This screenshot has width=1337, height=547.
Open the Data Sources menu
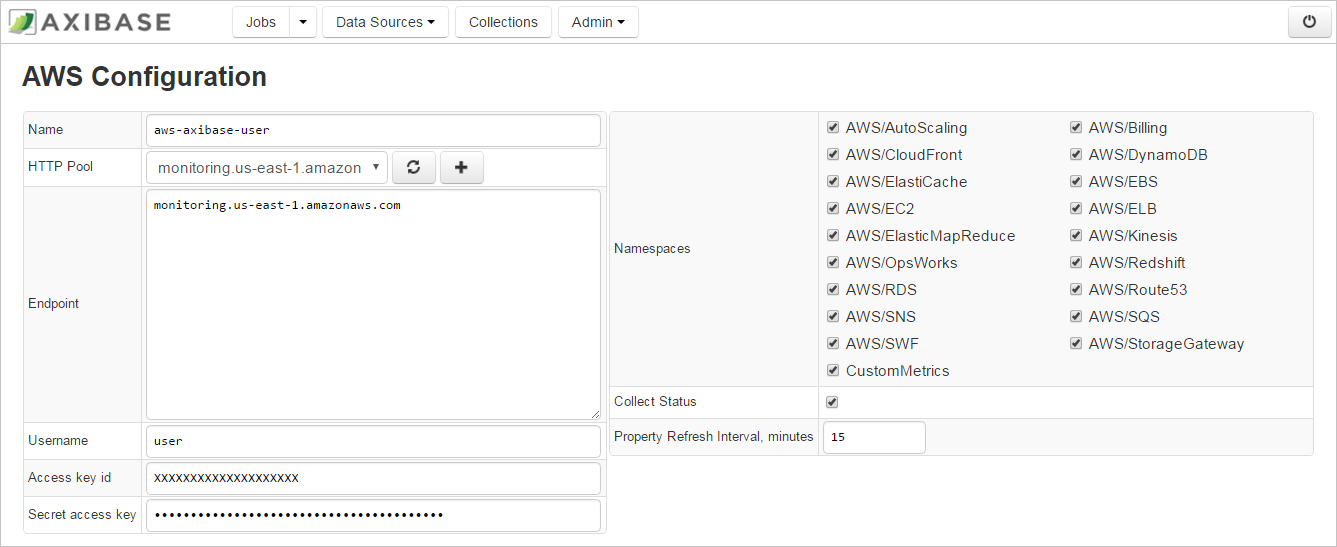[x=385, y=22]
